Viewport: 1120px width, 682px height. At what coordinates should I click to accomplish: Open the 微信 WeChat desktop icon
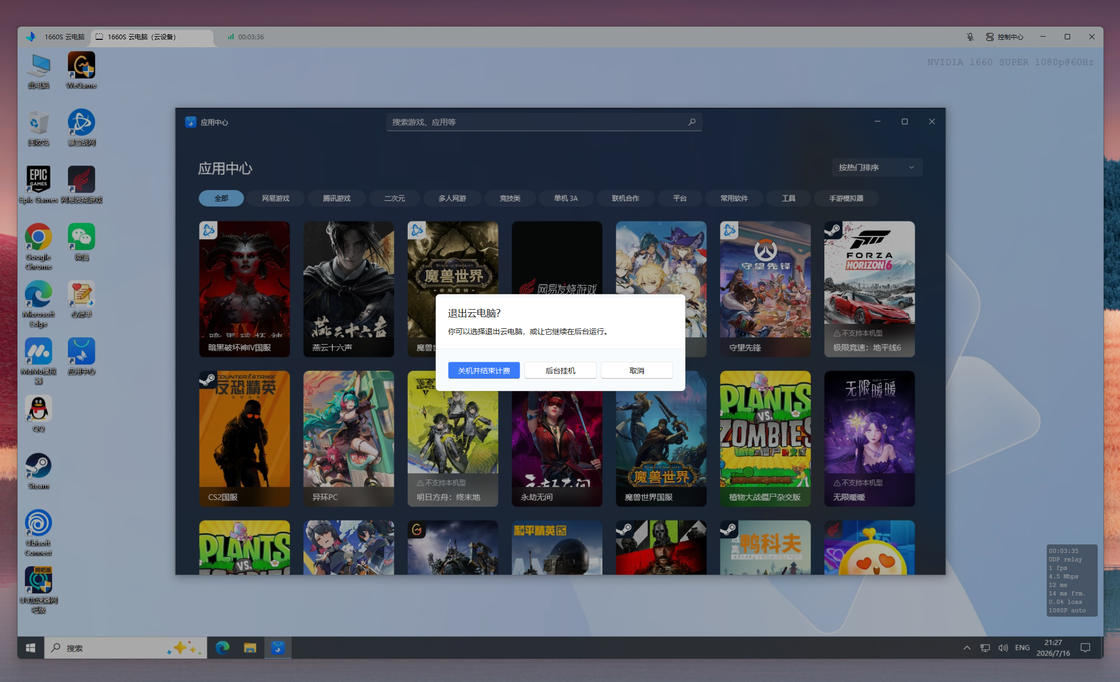coord(81,242)
